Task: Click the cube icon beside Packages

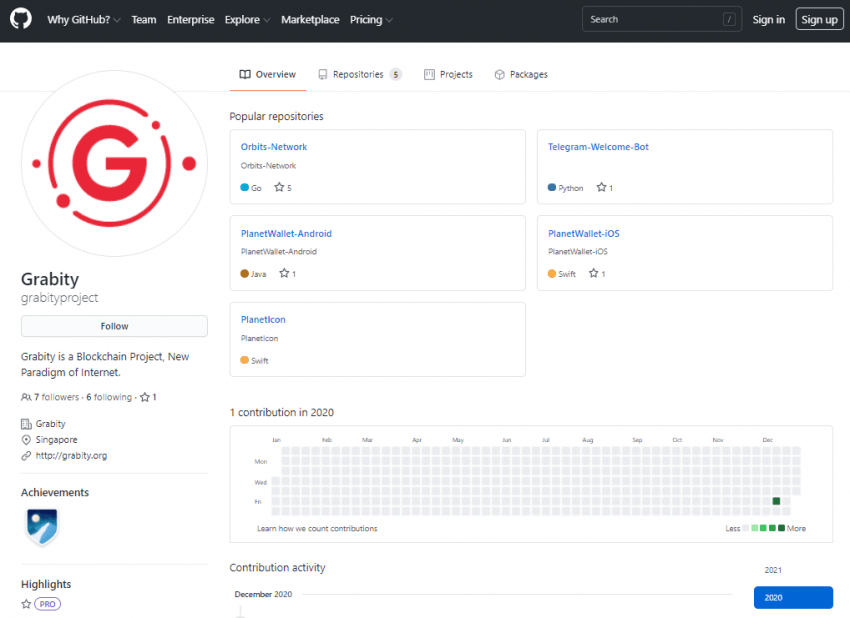Action: [x=499, y=74]
